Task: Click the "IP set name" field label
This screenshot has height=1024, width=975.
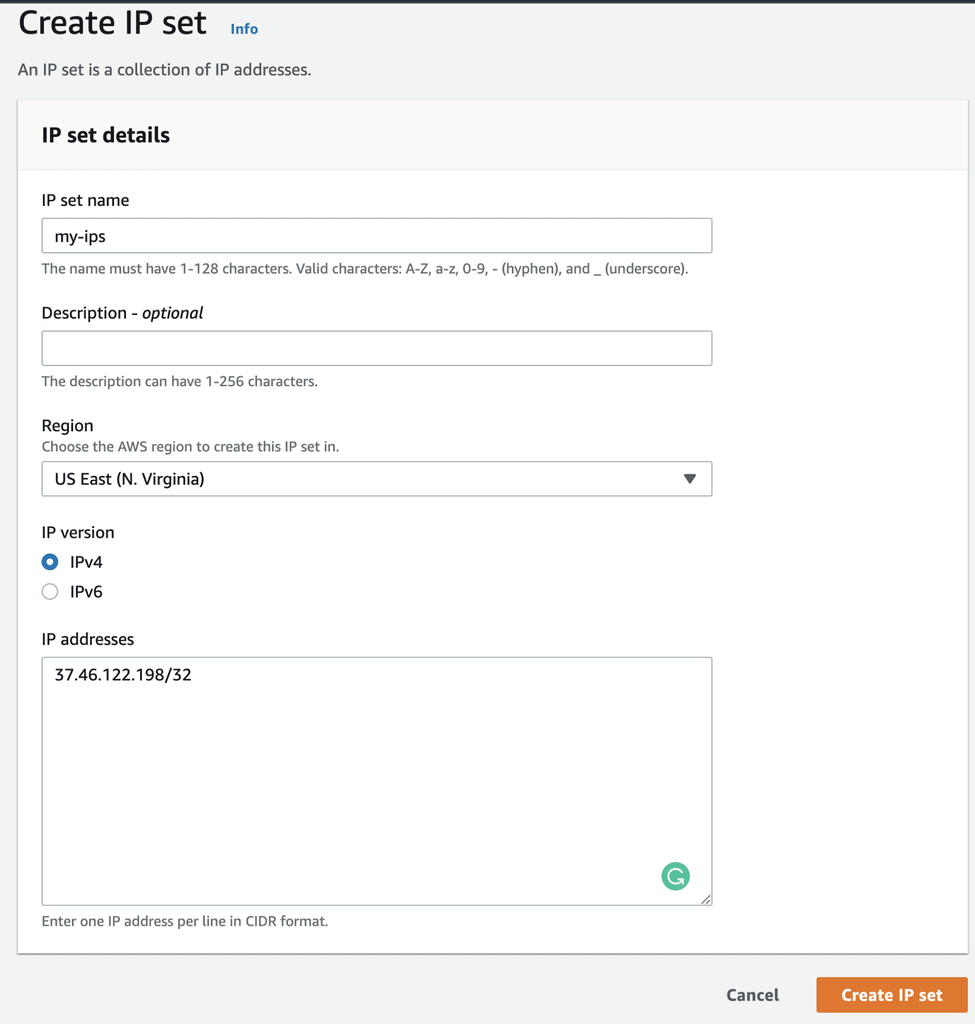Action: pyautogui.click(x=85, y=200)
